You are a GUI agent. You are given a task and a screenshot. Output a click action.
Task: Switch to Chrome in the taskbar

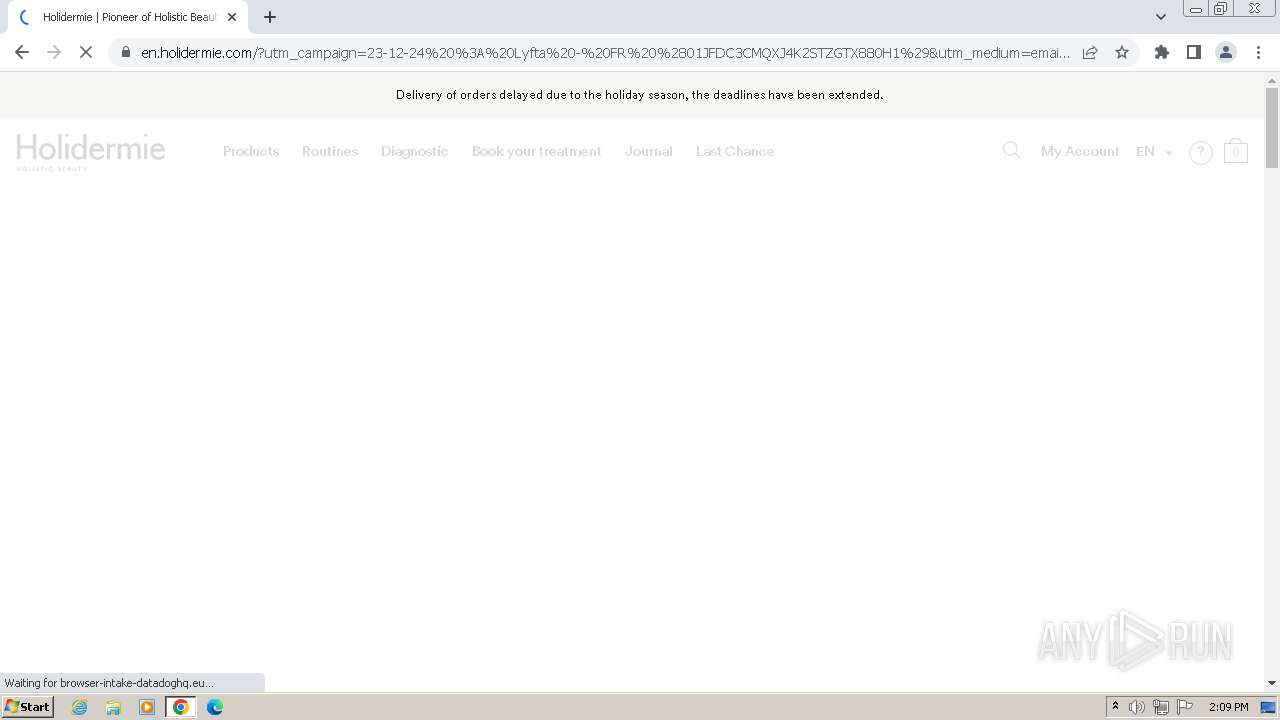tap(181, 707)
